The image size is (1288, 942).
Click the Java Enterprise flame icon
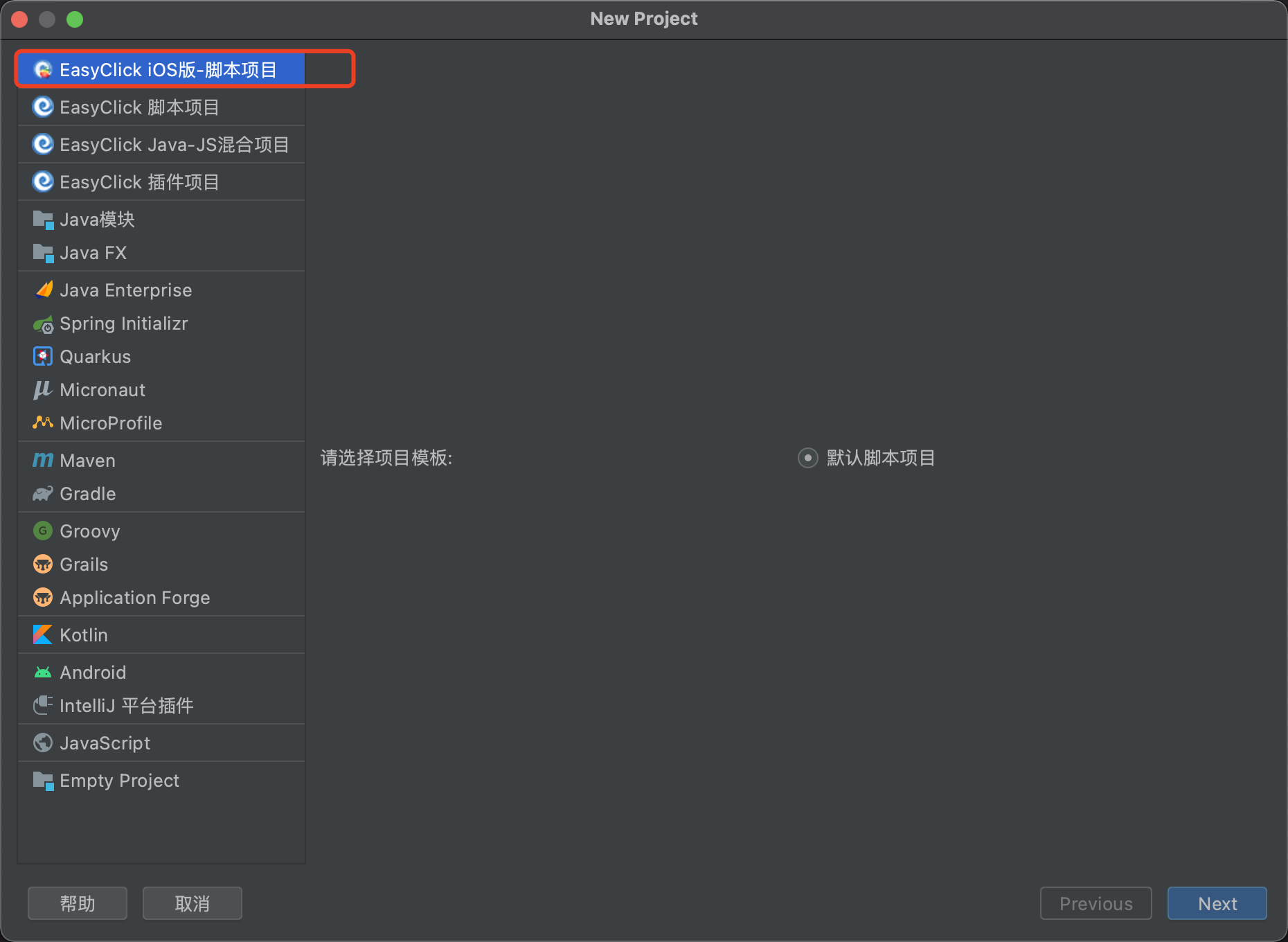coord(43,290)
